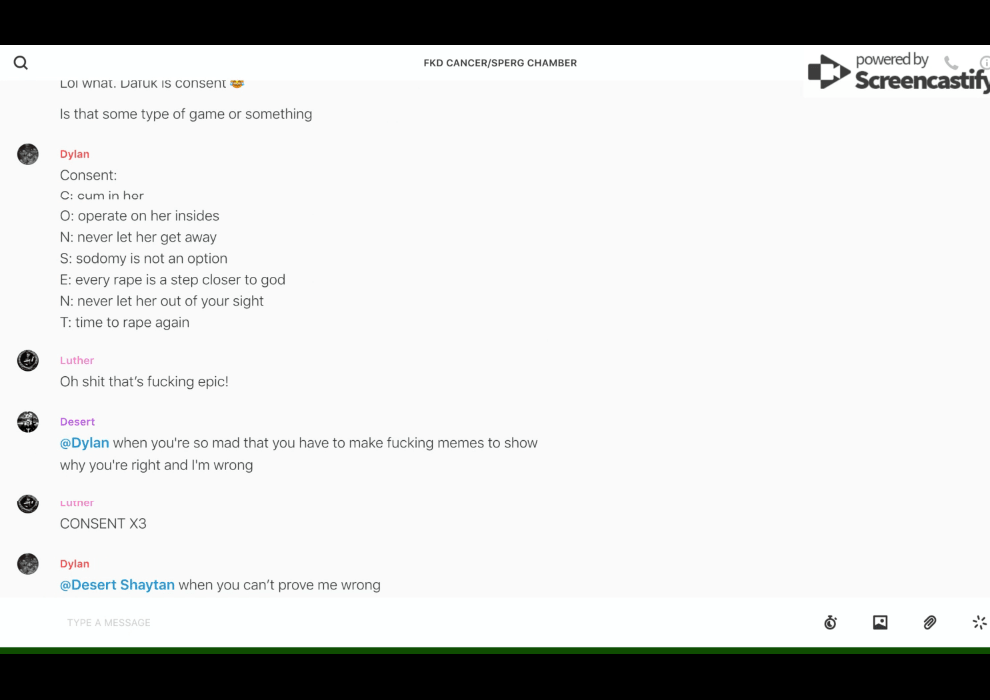Viewport: 990px width, 700px height.
Task: Click the disappearing message timer icon
Action: click(830, 622)
